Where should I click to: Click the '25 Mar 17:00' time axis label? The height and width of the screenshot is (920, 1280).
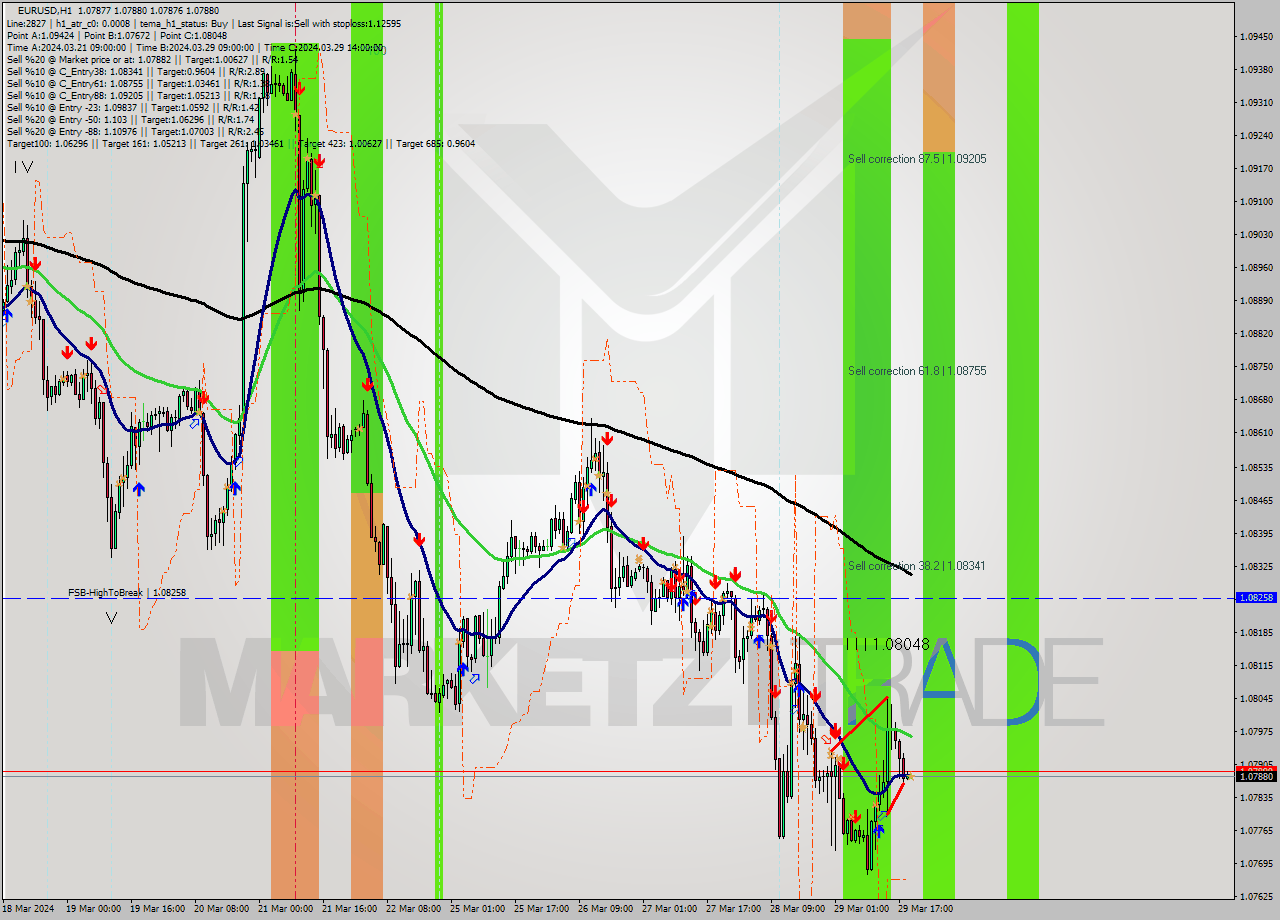coord(541,909)
